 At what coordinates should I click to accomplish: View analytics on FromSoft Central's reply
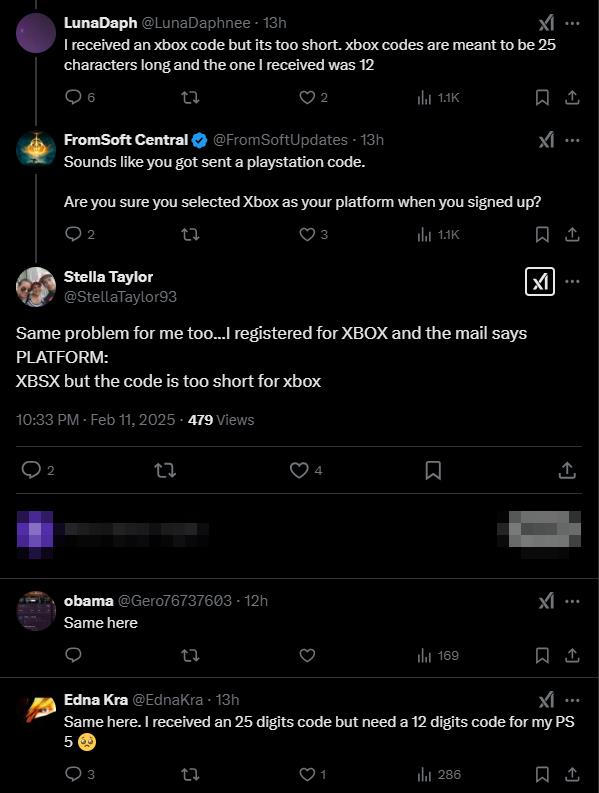pos(438,235)
